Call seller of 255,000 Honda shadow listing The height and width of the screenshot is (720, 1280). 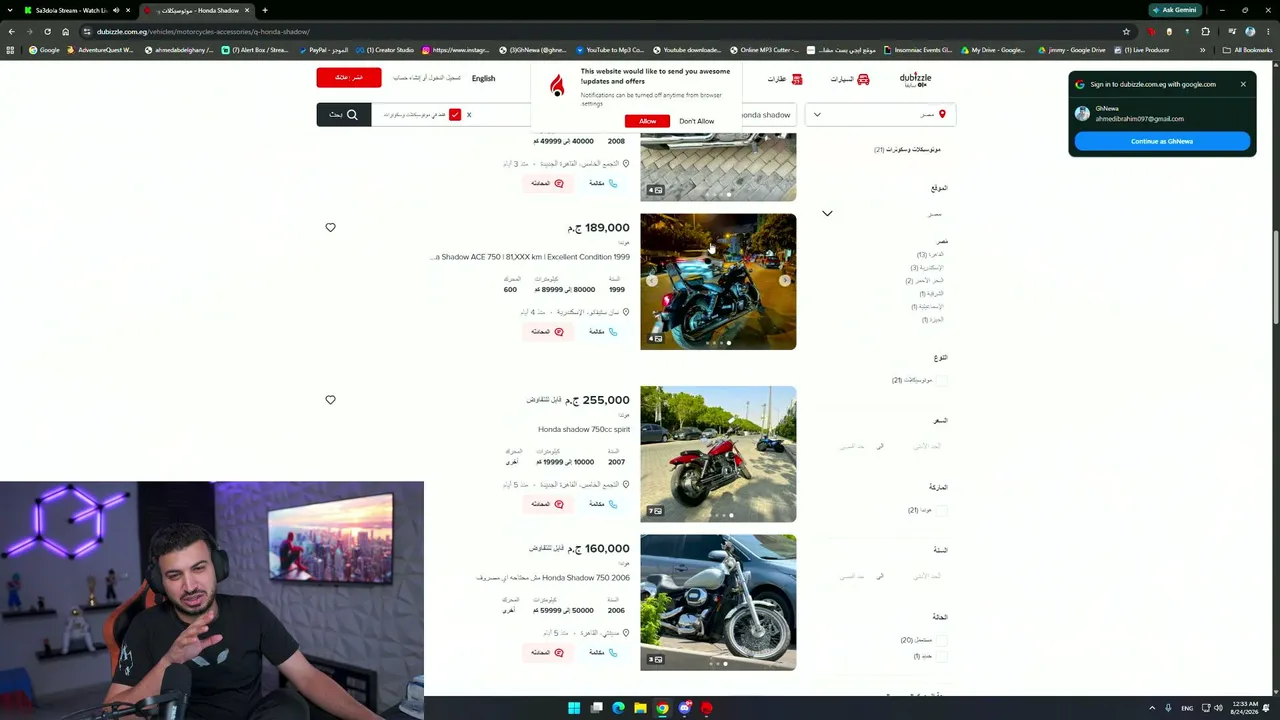[x=603, y=504]
